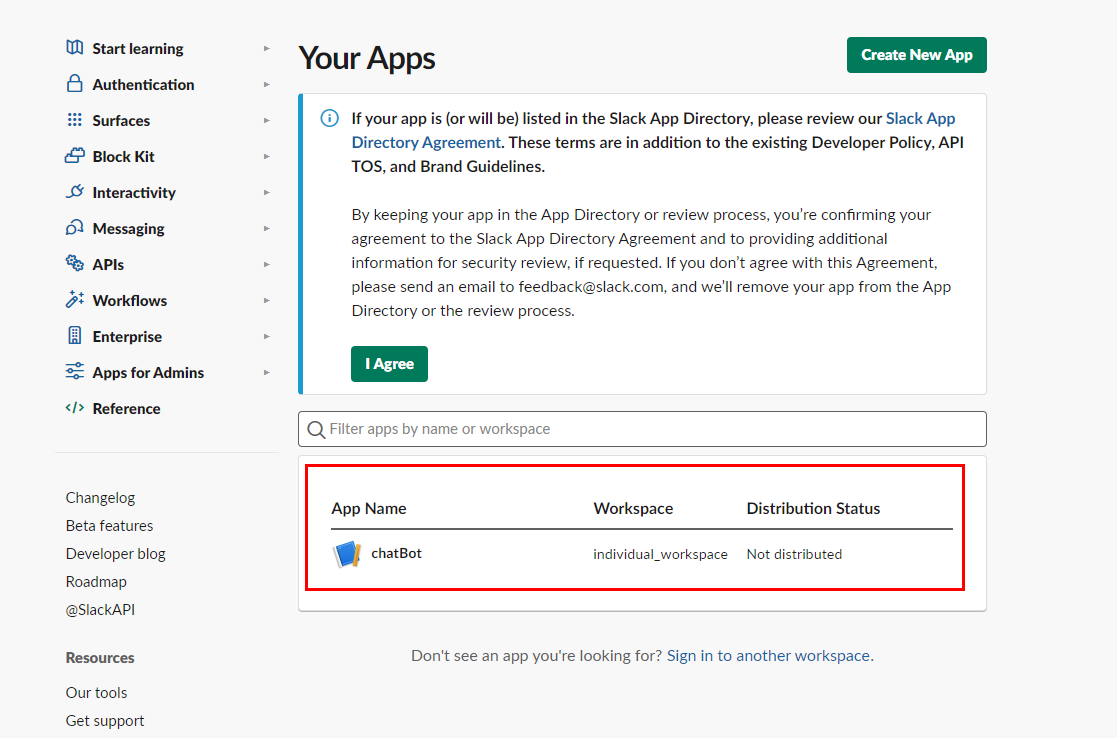Open the Apps for Admins menu item
The height and width of the screenshot is (738, 1117).
[x=148, y=373]
